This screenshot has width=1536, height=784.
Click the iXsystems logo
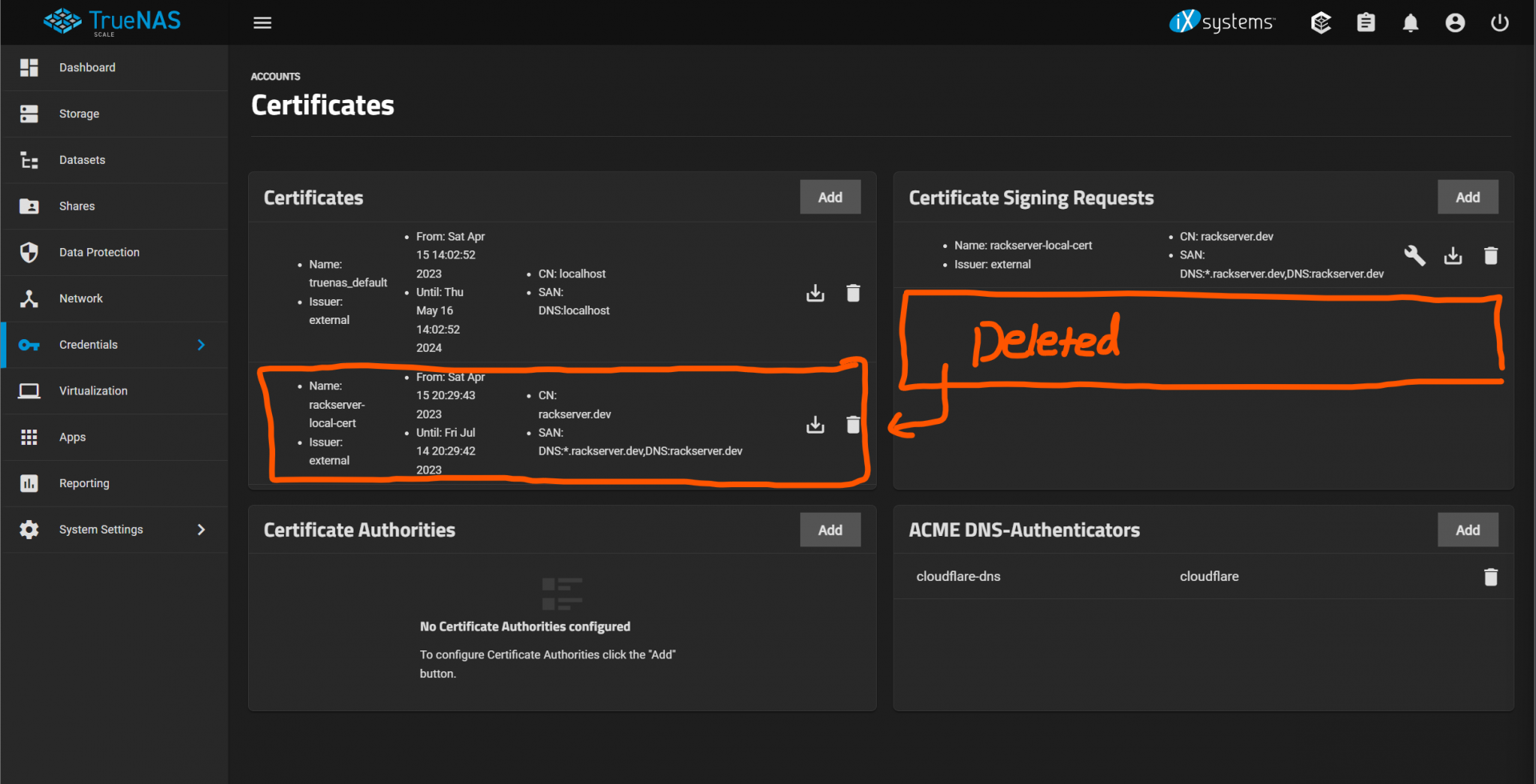coord(1222,22)
